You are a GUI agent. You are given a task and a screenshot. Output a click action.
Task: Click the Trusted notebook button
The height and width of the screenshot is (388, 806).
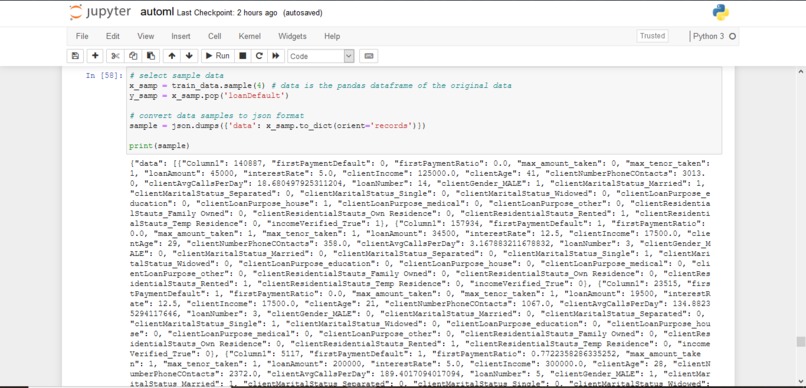(652, 36)
